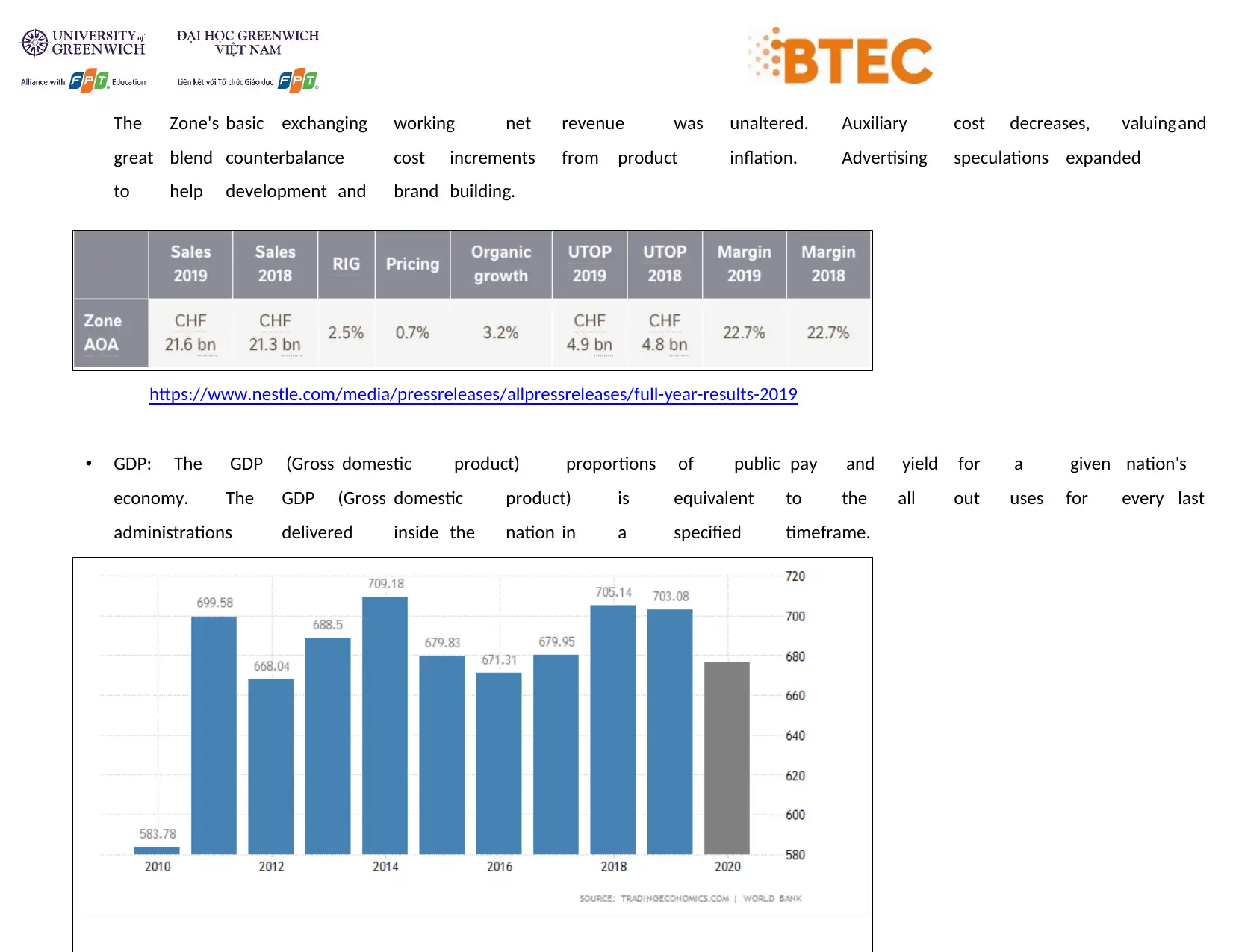Click the 679.95 chart bar
This screenshot has height=952, width=1233.
click(556, 755)
